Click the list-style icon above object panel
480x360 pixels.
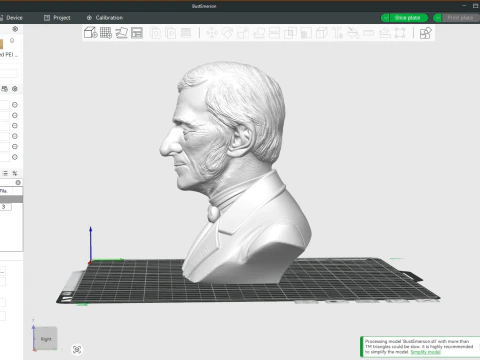(5, 173)
